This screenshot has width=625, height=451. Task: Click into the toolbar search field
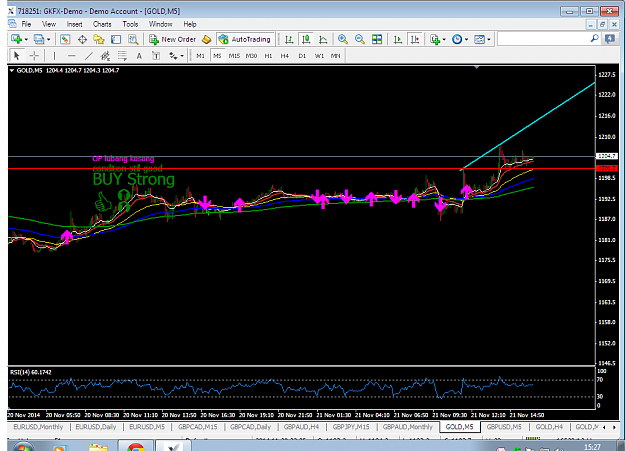[x=543, y=39]
